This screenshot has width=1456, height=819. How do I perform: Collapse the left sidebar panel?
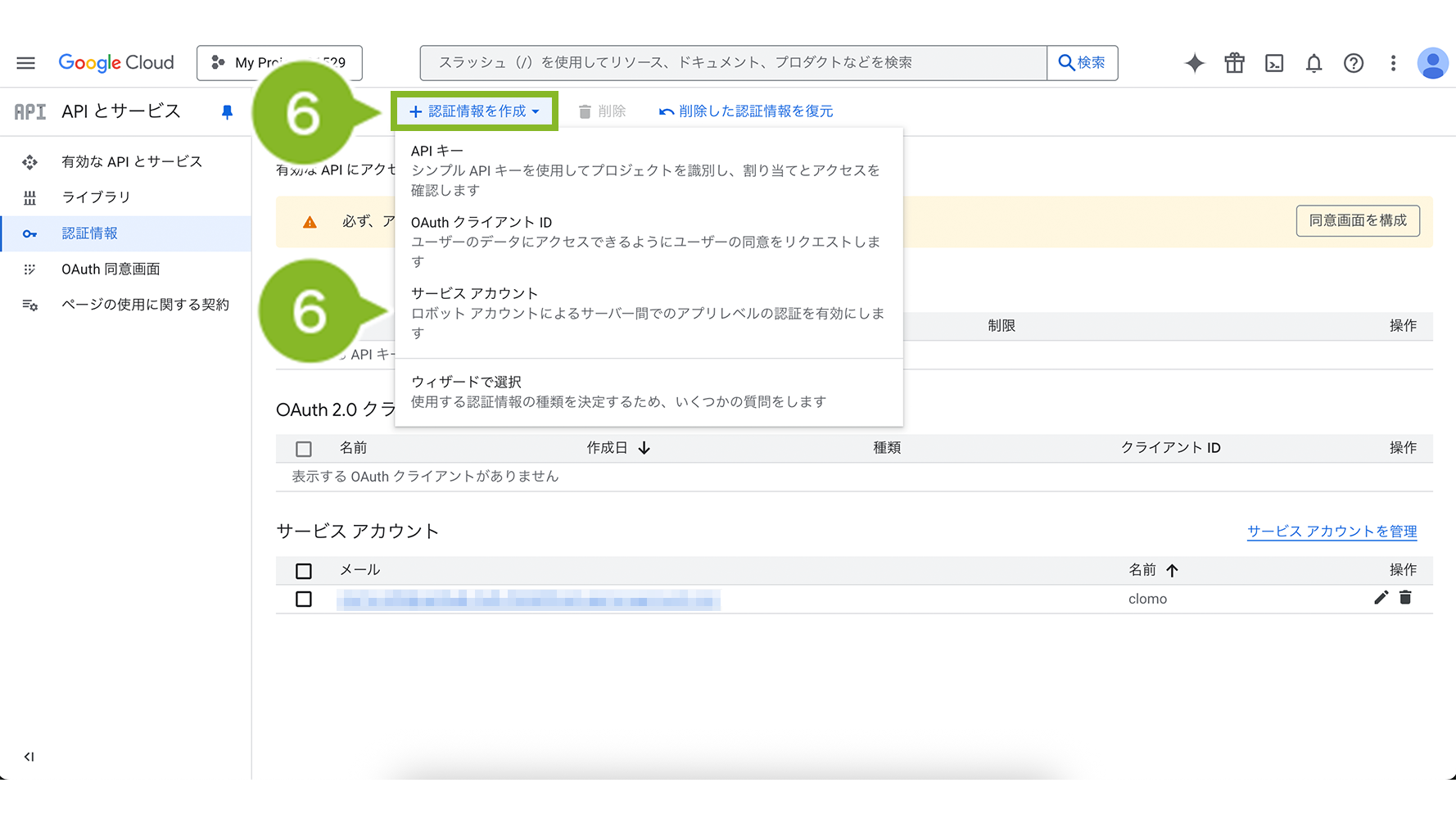click(x=29, y=757)
